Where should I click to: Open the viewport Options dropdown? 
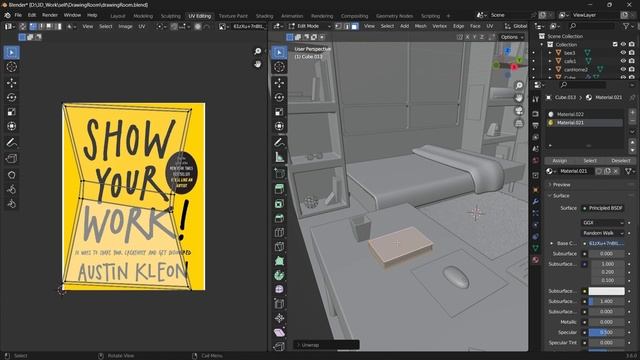pyautogui.click(x=512, y=37)
